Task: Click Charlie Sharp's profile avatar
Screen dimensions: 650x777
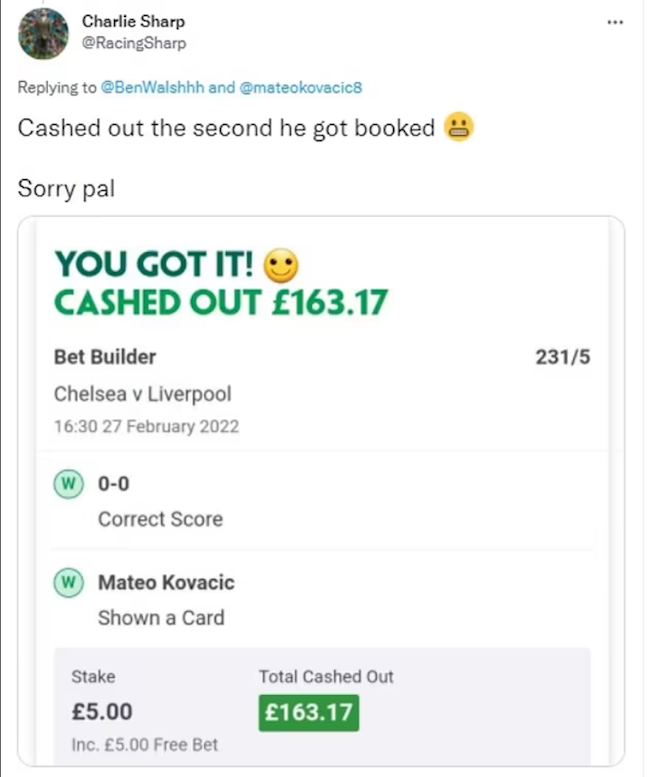Action: pos(44,32)
